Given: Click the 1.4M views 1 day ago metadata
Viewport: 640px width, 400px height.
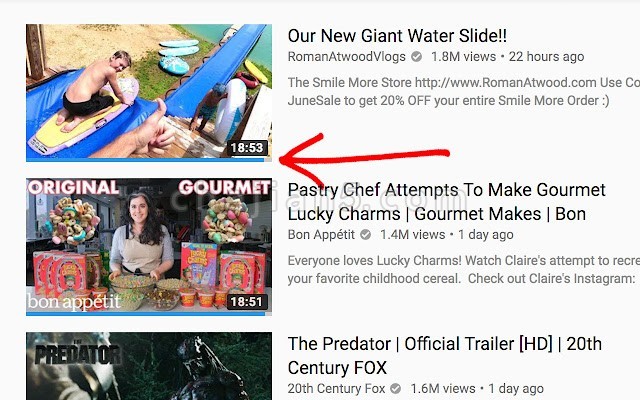Looking at the screenshot, I should [447, 235].
